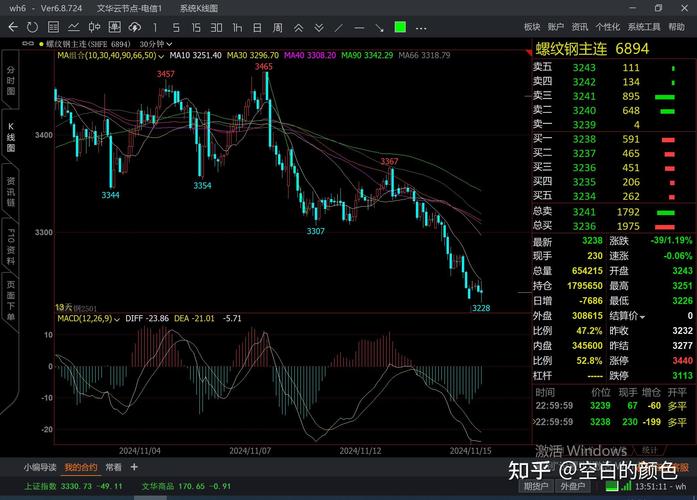Switch to 15 minute period
This screenshot has width=697, height=500.
point(196,27)
